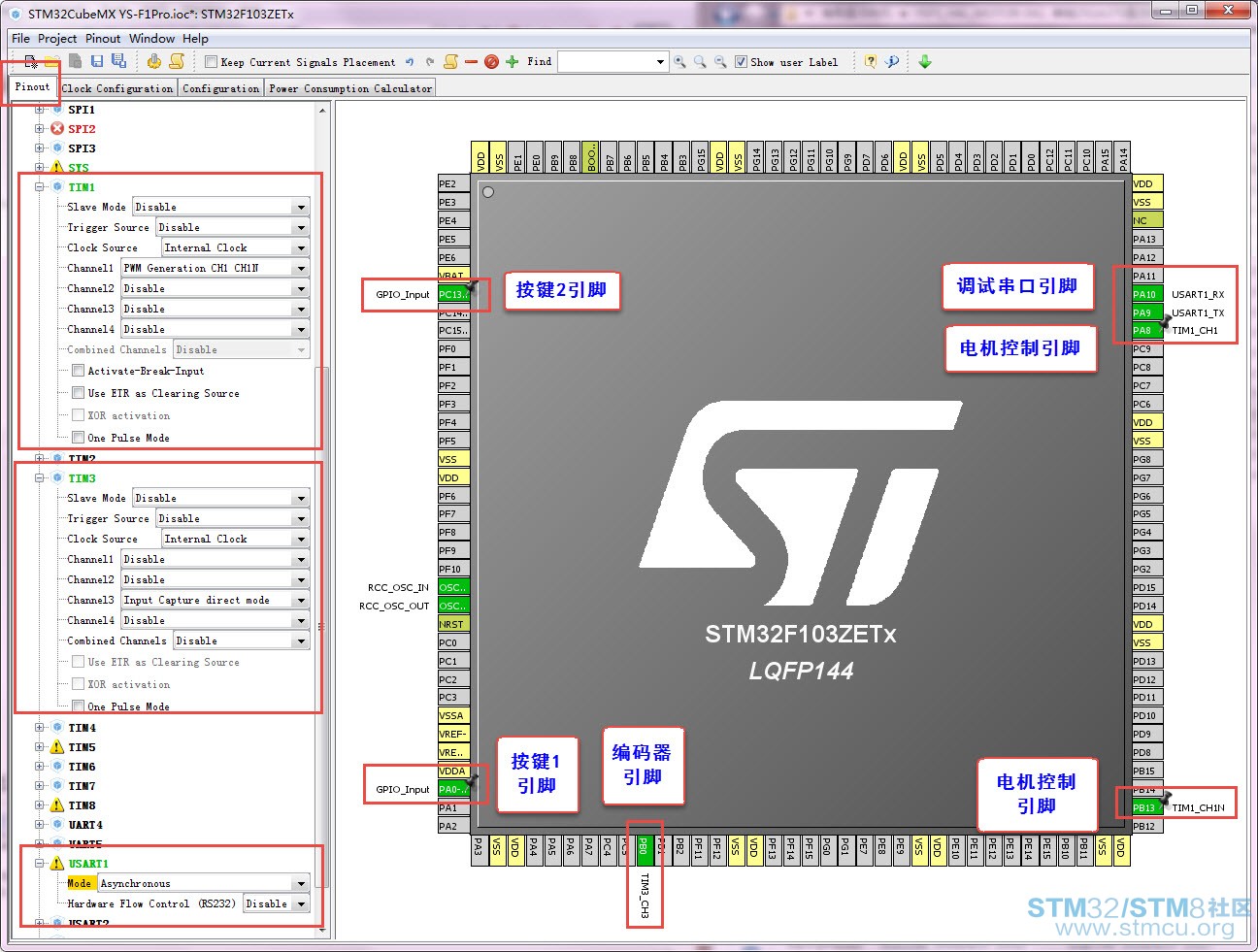Click the Save Project As icon
Screen dimensions: 1258x952
[118, 61]
